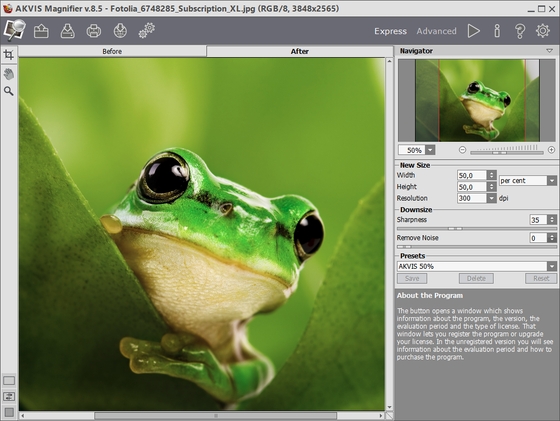The height and width of the screenshot is (421, 560).
Task: Select the Crop tool
Action: 9,54
